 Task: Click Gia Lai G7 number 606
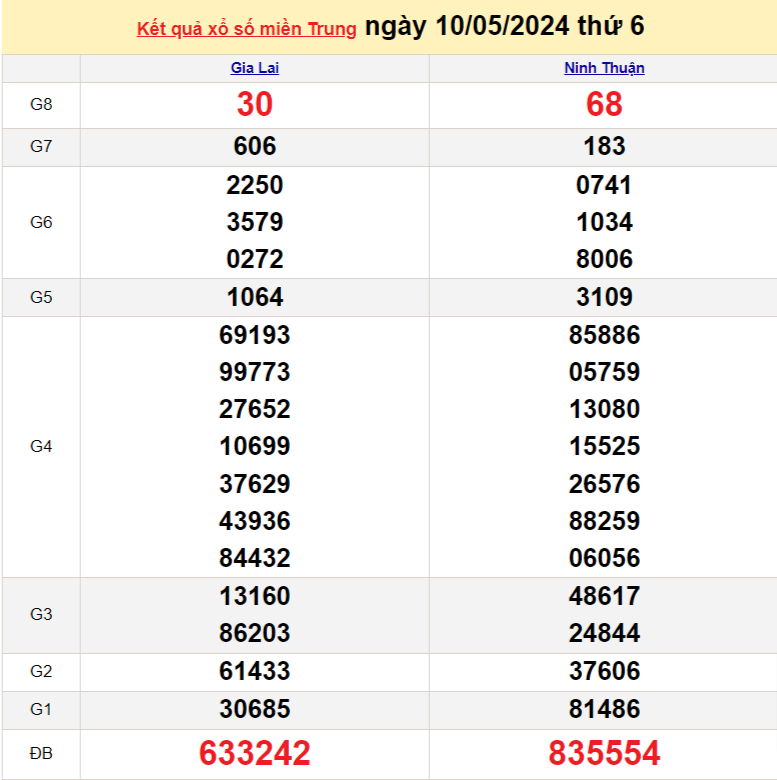tap(255, 146)
